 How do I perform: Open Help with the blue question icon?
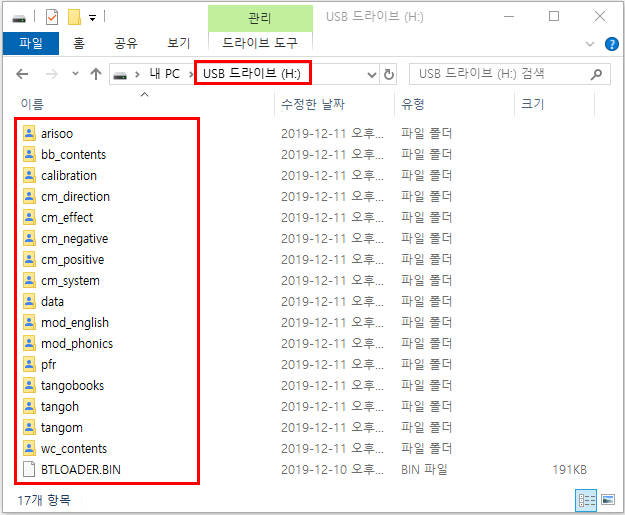(611, 44)
